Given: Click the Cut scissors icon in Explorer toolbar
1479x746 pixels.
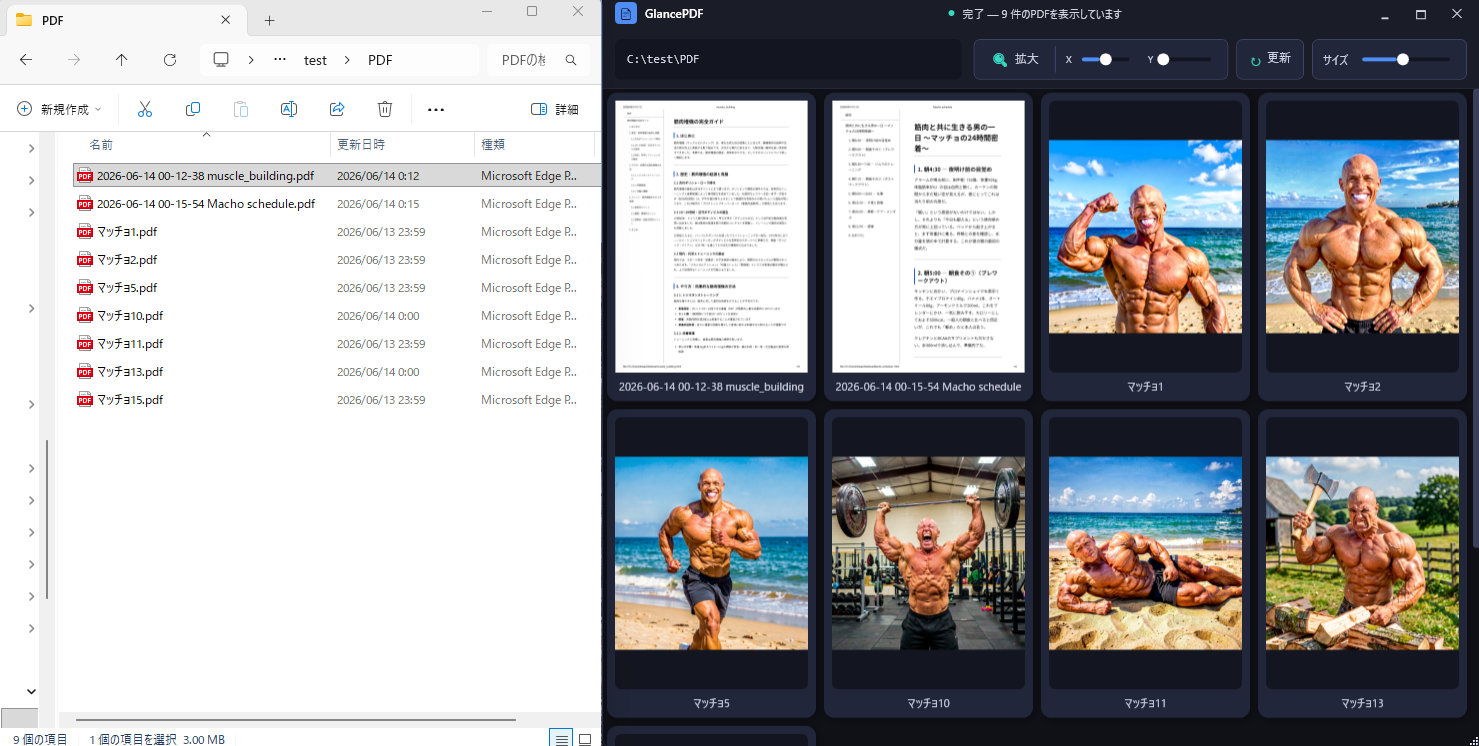Looking at the screenshot, I should pyautogui.click(x=145, y=109).
